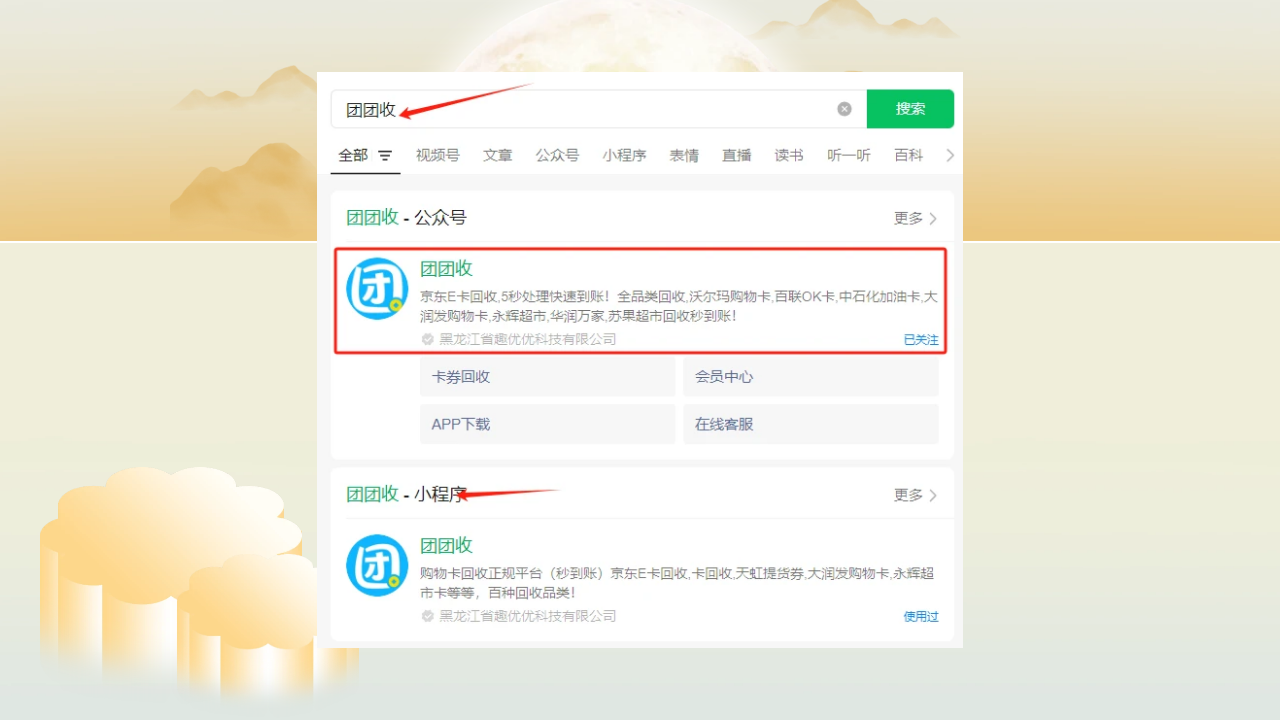
Task: Click the official account description starting 京东E卡回收,5秒处理
Action: (679, 306)
